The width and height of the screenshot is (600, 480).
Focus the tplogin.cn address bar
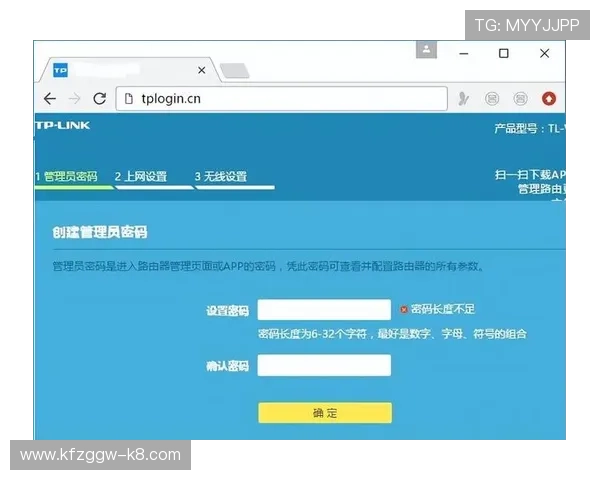point(282,99)
